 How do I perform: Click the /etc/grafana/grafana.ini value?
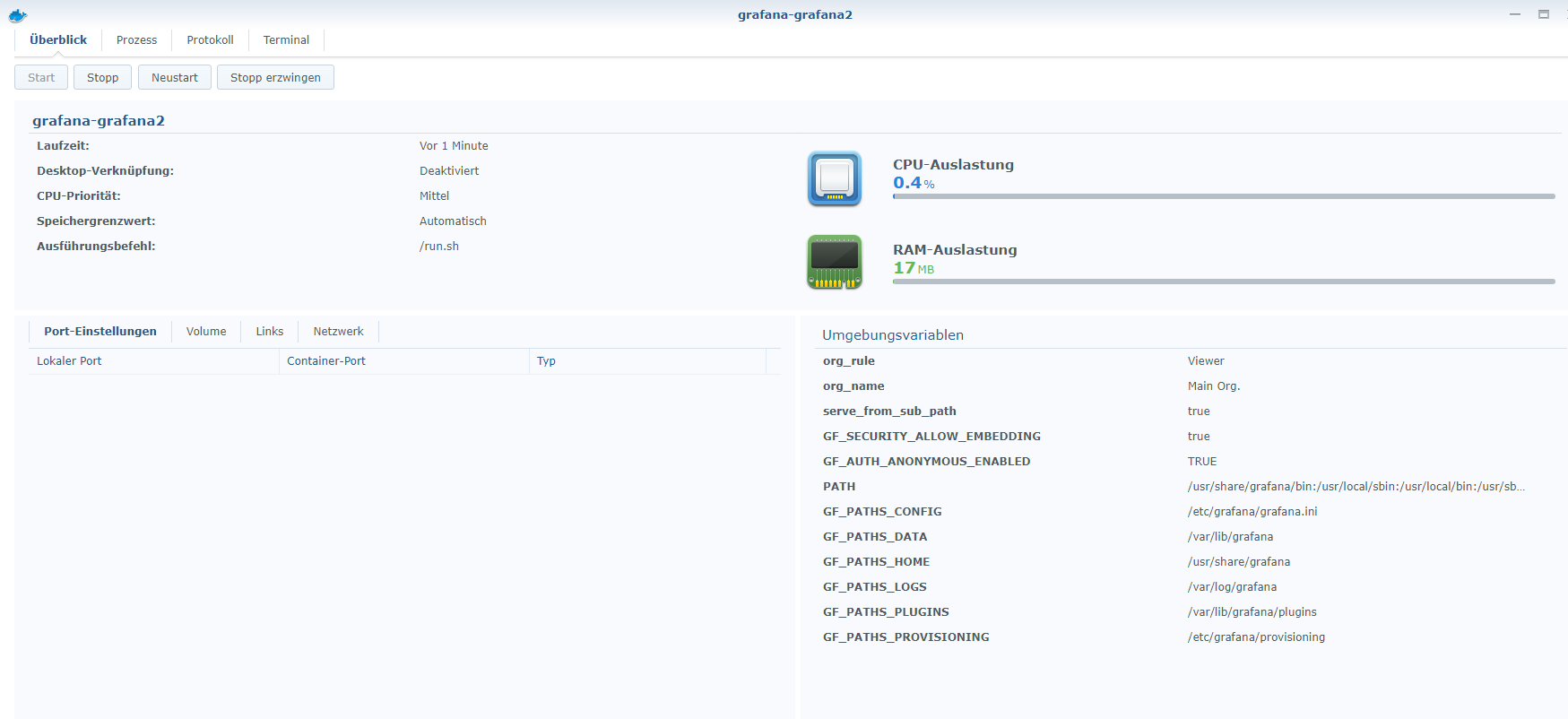tap(1252, 511)
